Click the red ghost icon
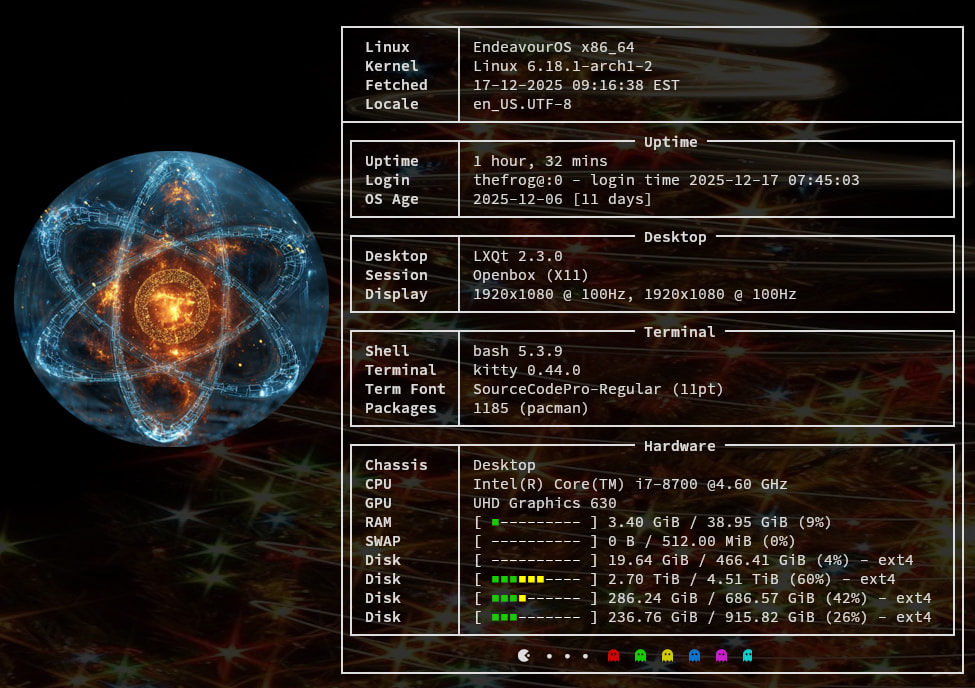Viewport: 975px width, 688px height. point(614,656)
